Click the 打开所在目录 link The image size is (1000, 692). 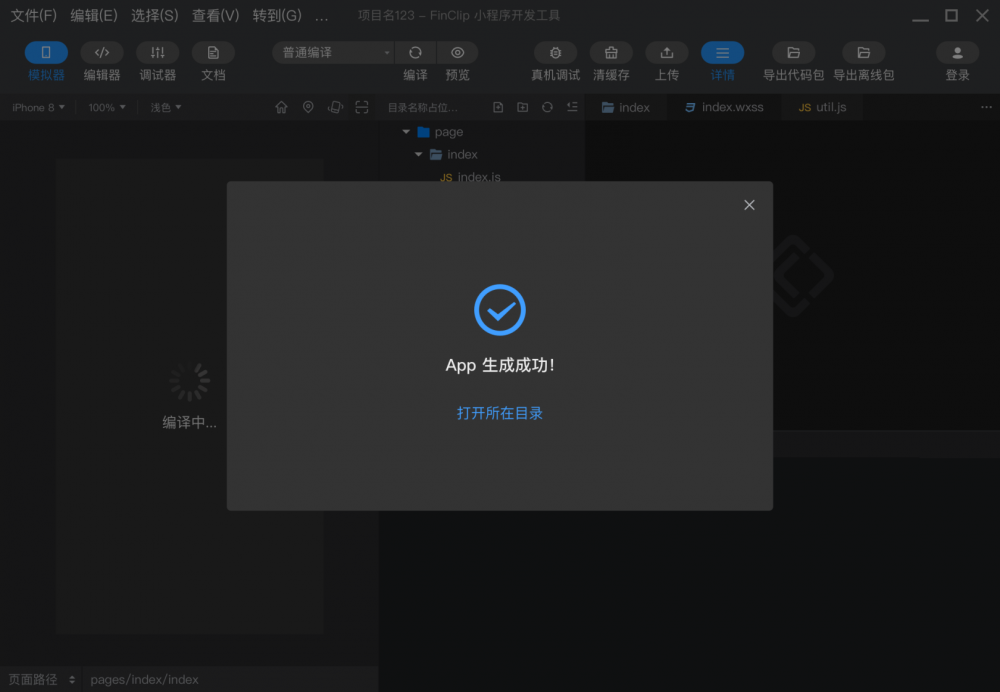point(499,413)
